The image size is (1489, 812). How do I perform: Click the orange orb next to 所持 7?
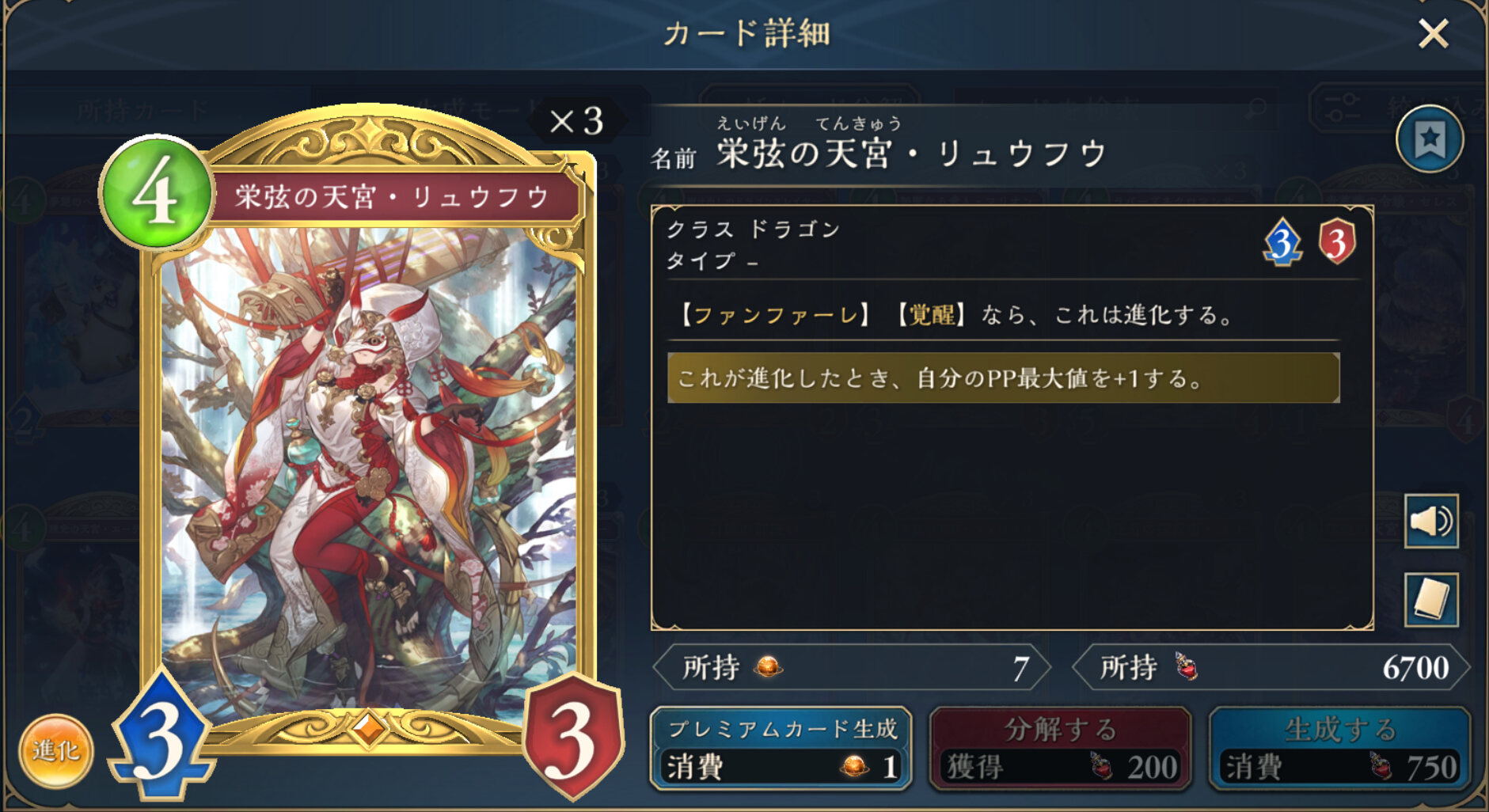click(768, 667)
